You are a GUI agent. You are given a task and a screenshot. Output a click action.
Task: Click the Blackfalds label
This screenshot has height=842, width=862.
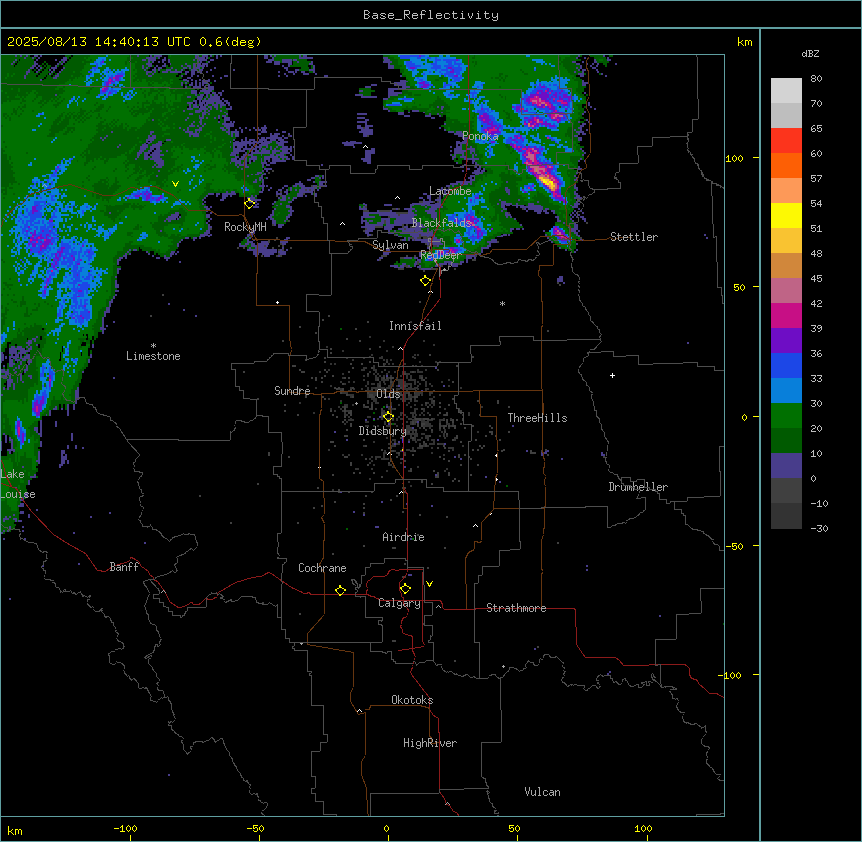pyautogui.click(x=442, y=223)
